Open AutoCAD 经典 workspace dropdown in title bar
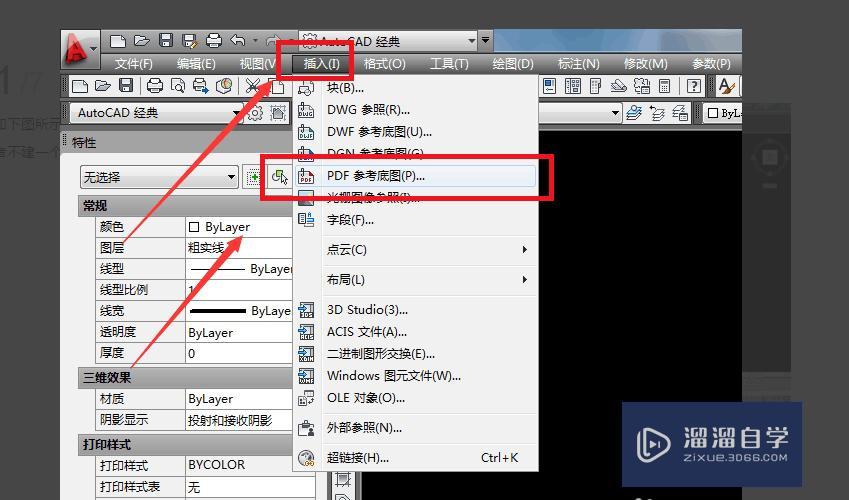Viewport: 849px width, 500px height. pyautogui.click(x=388, y=41)
